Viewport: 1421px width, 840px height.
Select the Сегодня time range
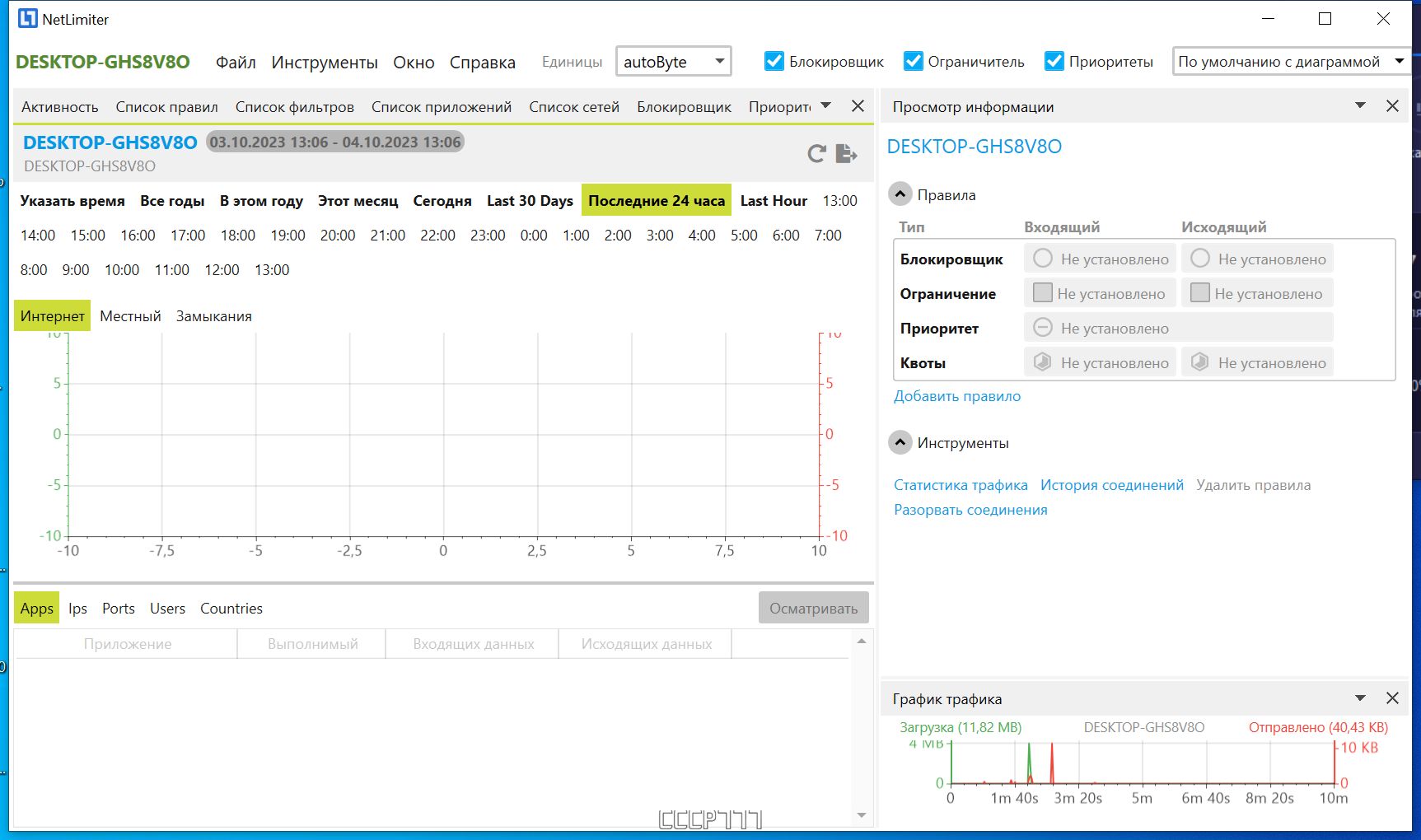click(442, 201)
